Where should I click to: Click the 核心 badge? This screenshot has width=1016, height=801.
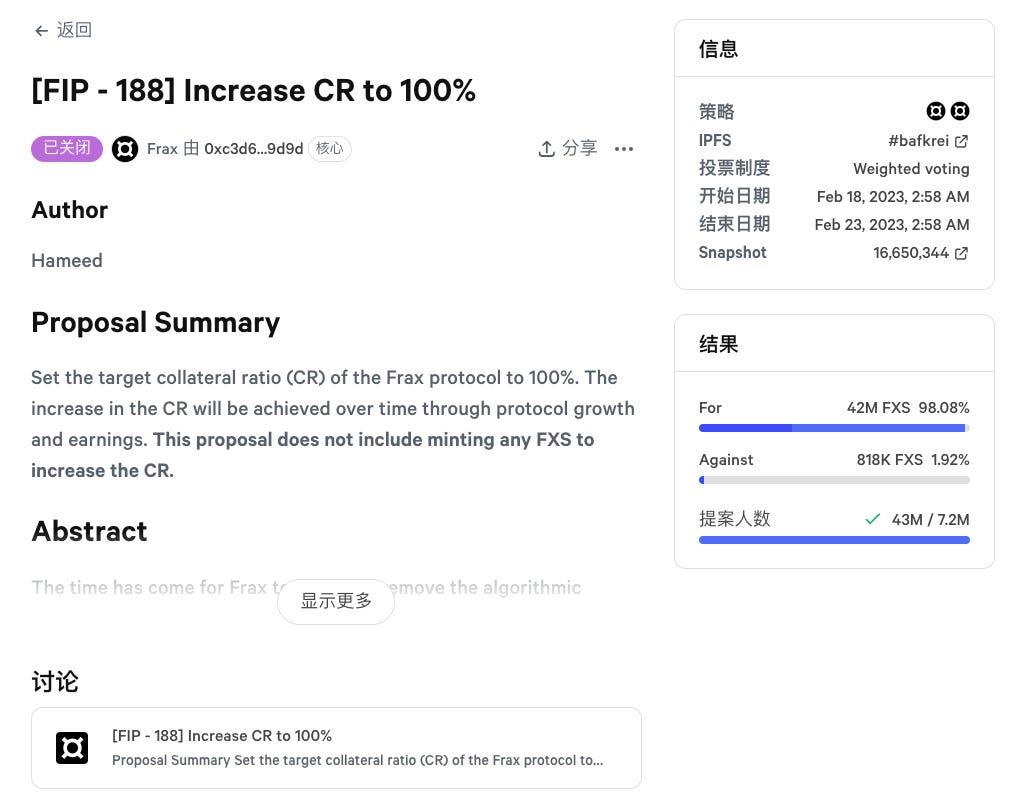(329, 149)
